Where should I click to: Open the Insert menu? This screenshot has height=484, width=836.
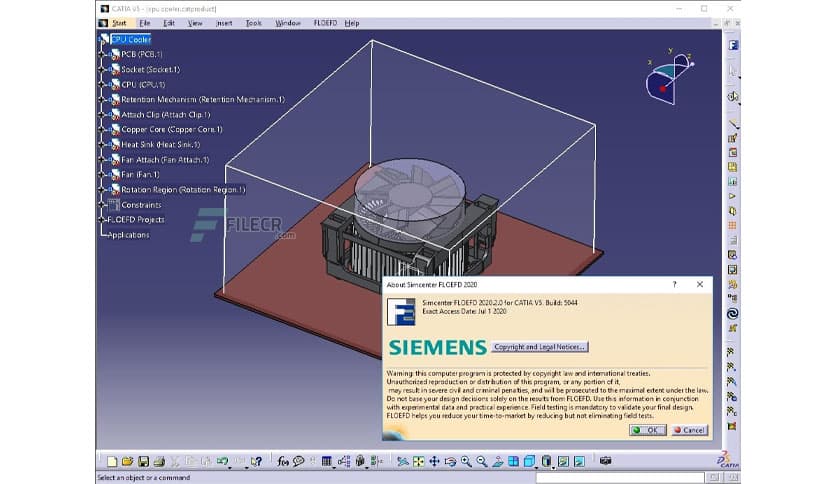click(x=224, y=23)
